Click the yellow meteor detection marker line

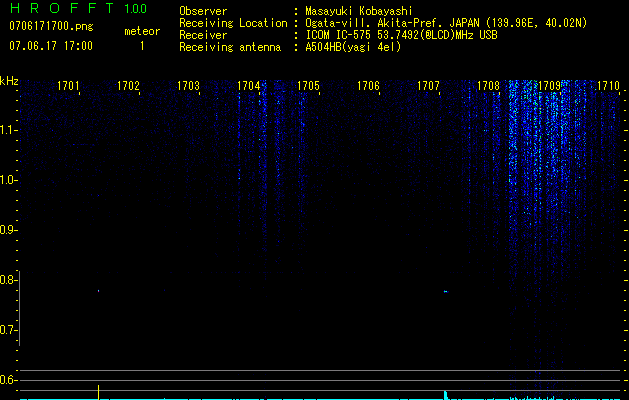(98, 392)
